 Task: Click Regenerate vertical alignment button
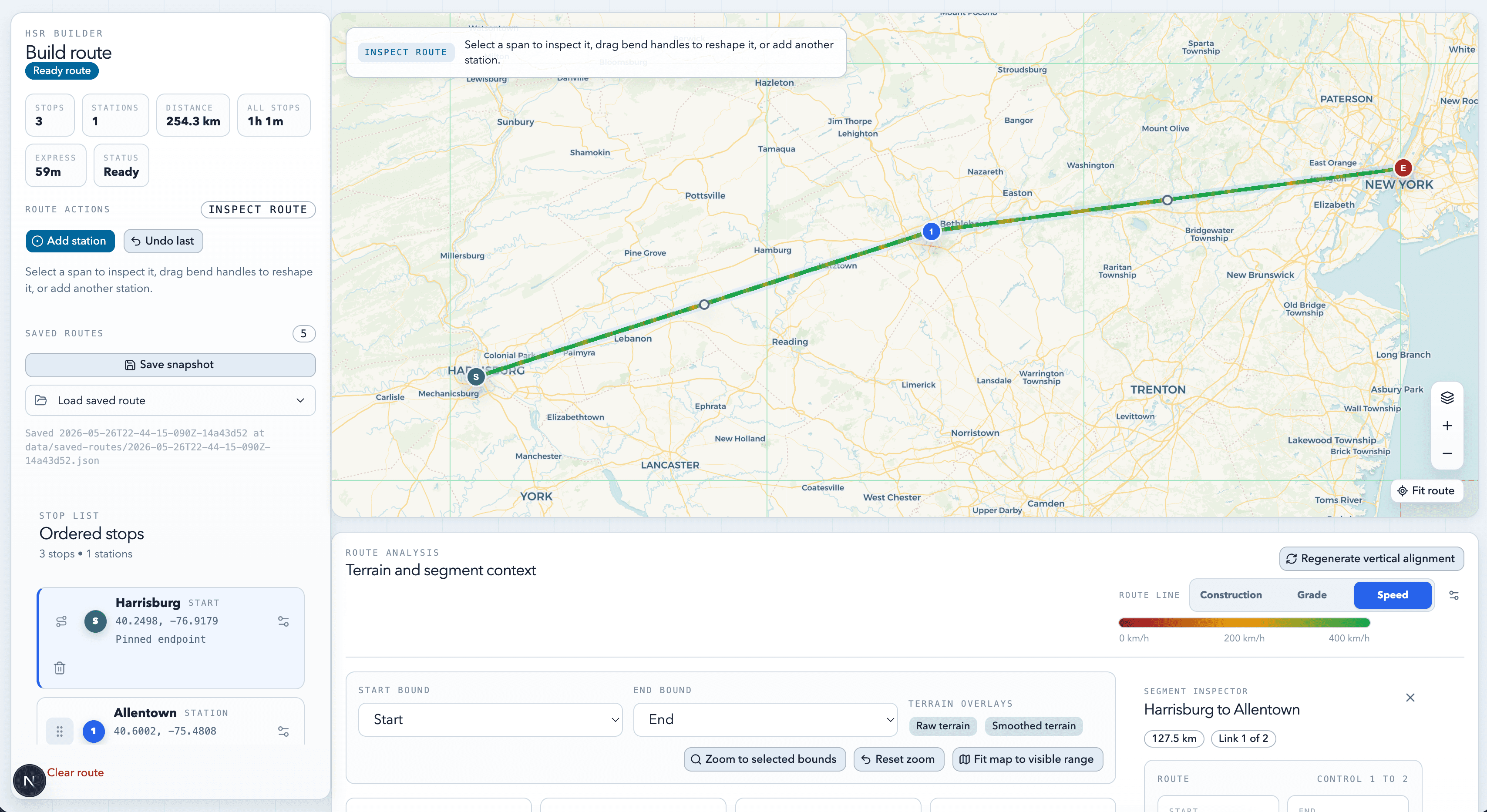click(x=1371, y=559)
